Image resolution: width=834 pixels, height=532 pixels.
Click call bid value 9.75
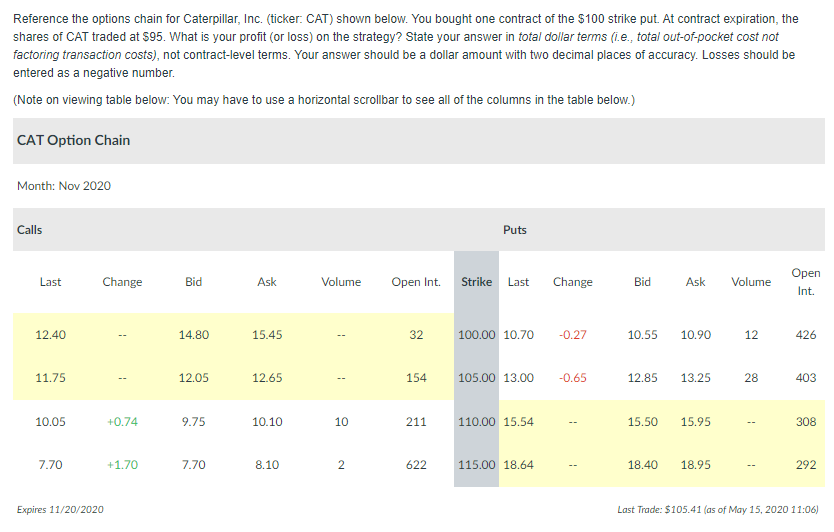(194, 422)
